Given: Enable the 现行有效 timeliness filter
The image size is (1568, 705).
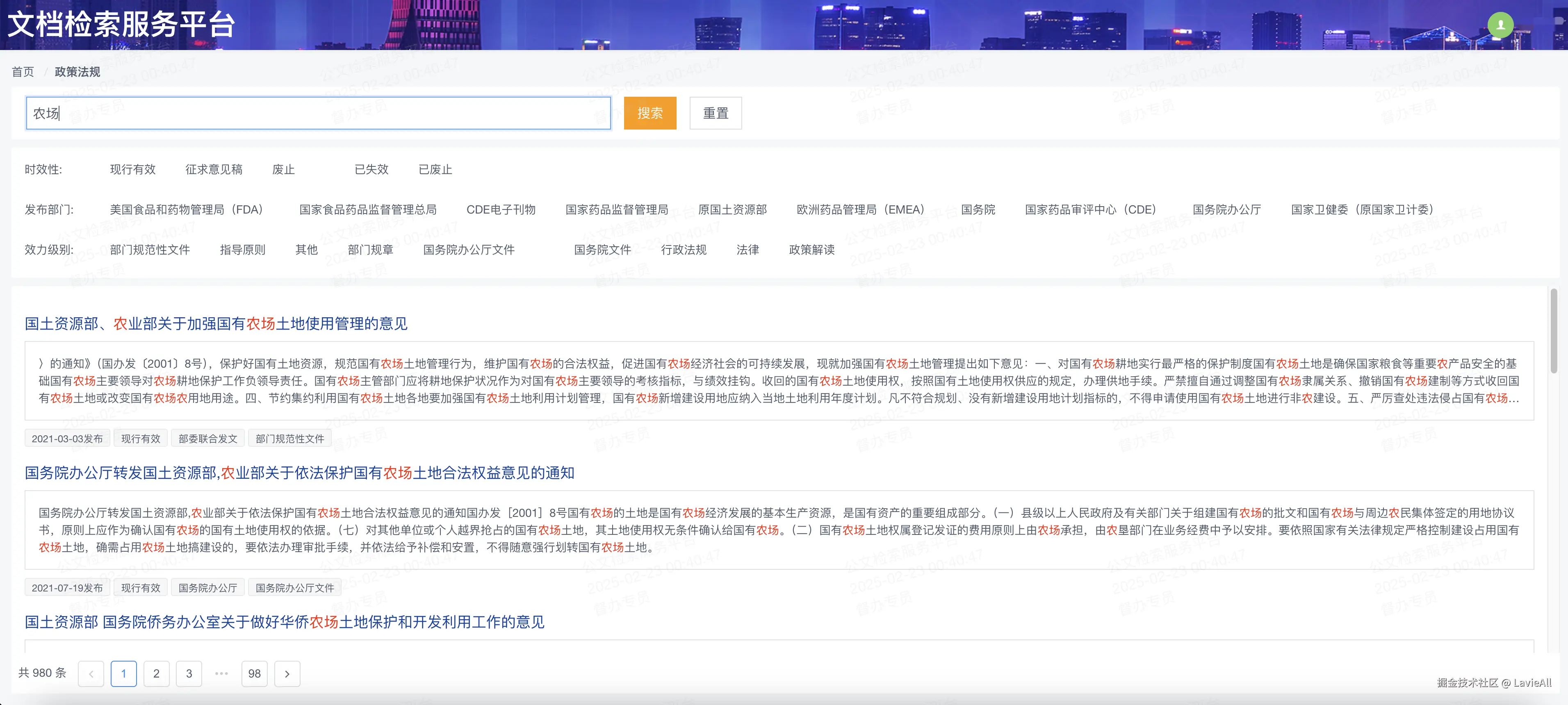Looking at the screenshot, I should (133, 170).
